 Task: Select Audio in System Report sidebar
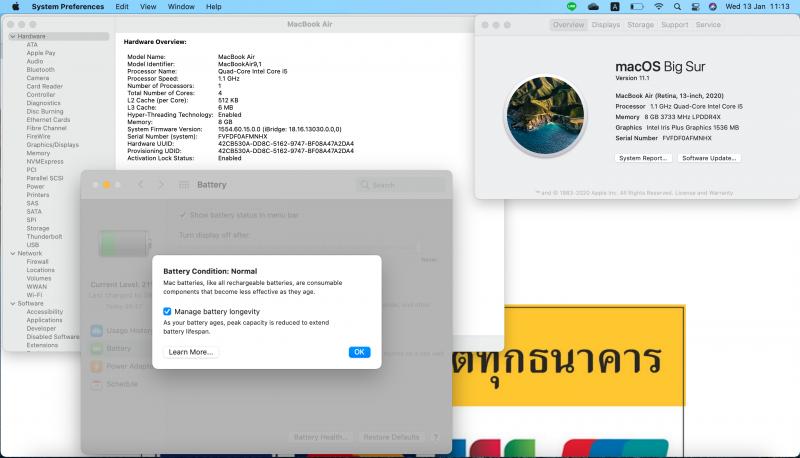coord(35,61)
